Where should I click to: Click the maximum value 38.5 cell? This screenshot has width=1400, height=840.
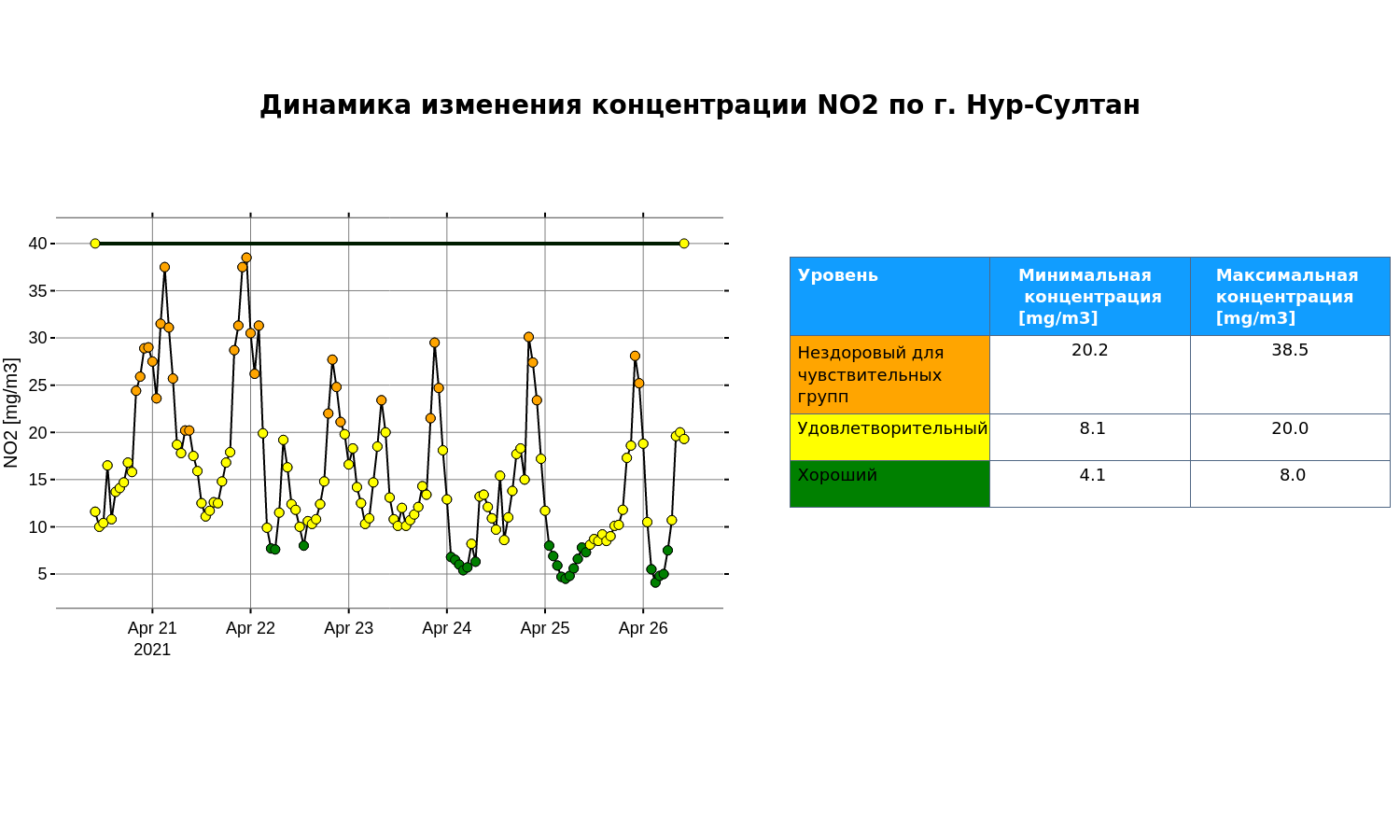point(1290,375)
